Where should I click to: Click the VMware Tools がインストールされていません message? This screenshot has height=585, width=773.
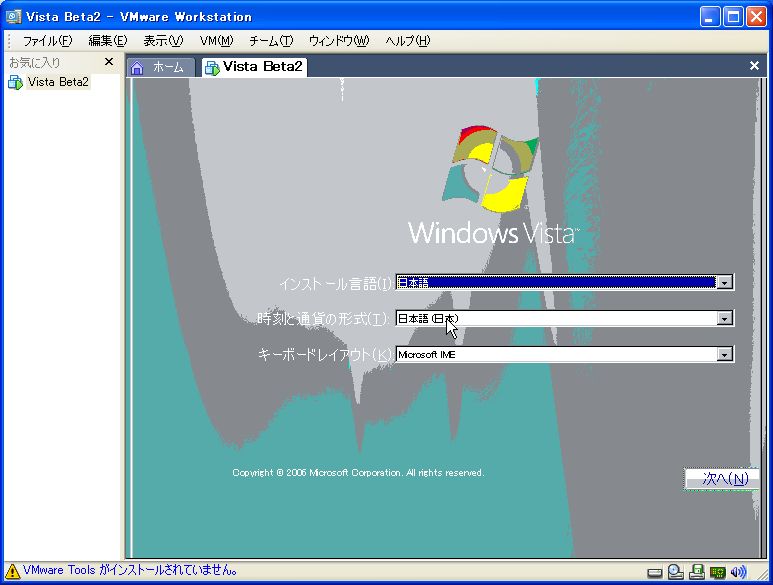click(x=130, y=570)
